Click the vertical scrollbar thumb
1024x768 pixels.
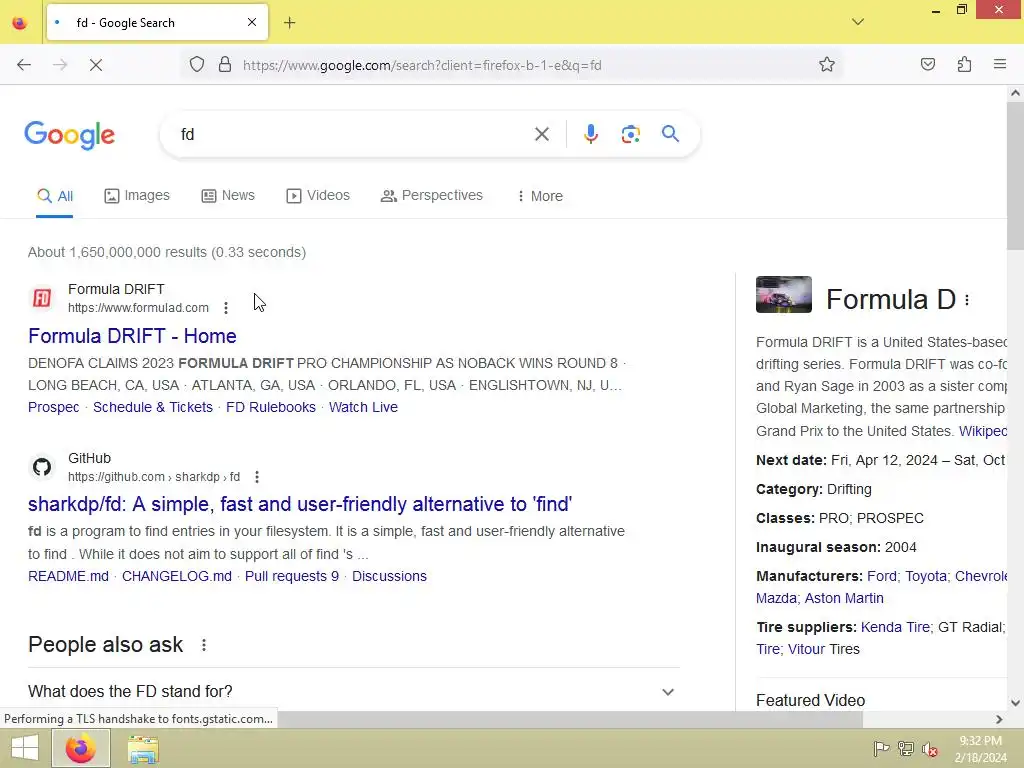coord(1015,176)
